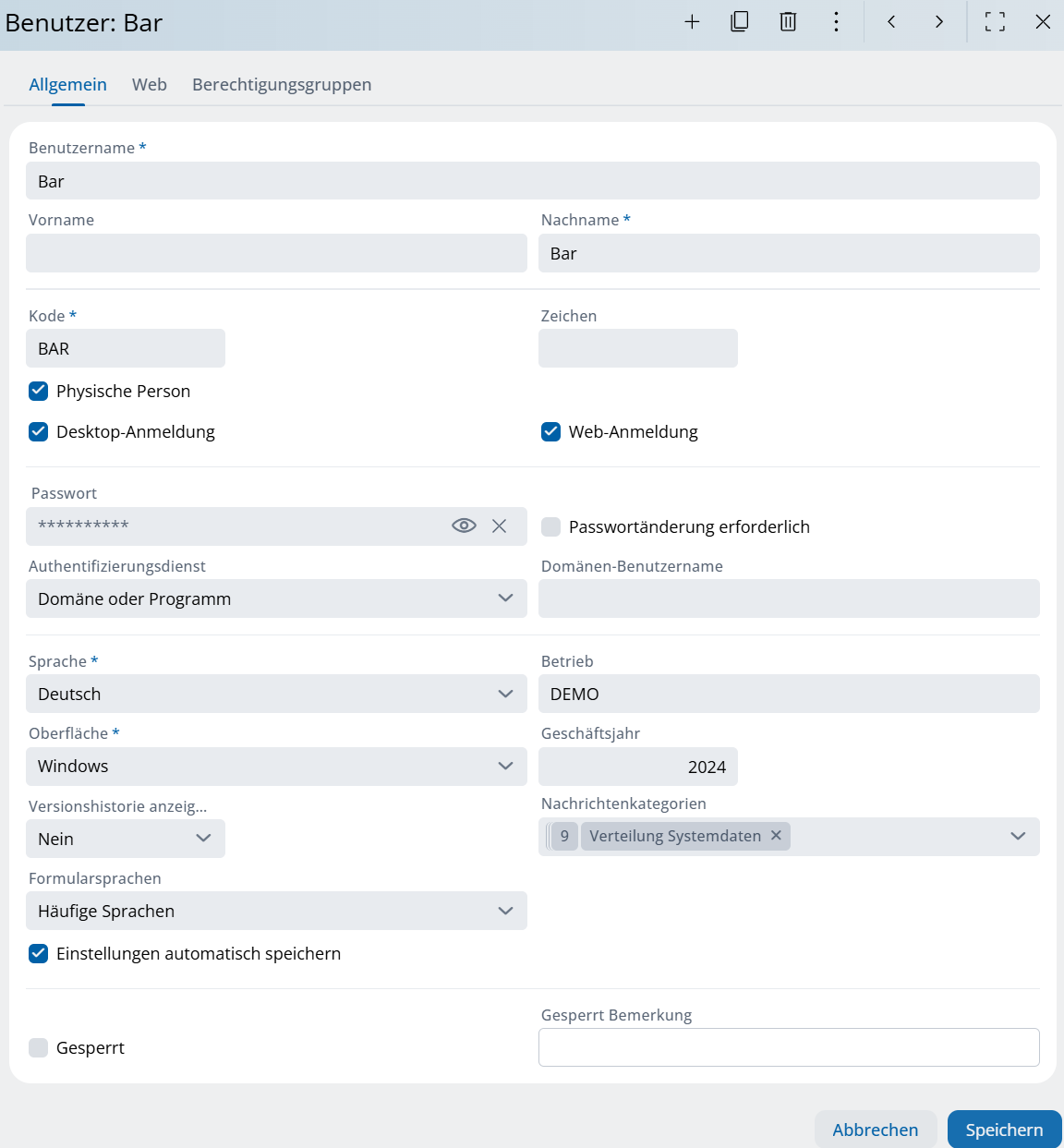This screenshot has width=1064, height=1148.
Task: Open the Sprache dropdown
Action: tap(505, 694)
